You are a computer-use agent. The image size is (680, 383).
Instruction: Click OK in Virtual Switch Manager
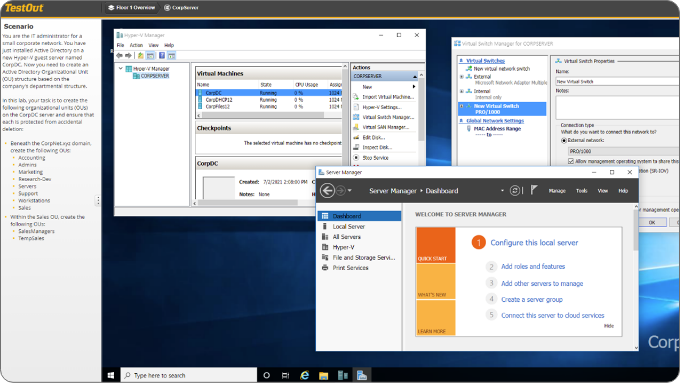[652, 222]
